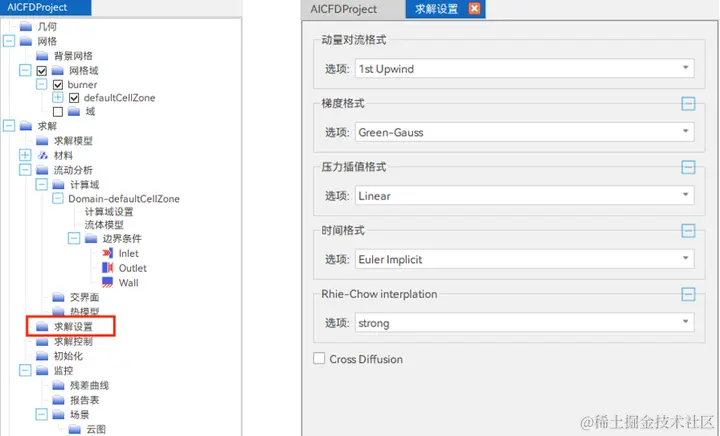Click the 求解控制 folder icon

[x=42, y=341]
